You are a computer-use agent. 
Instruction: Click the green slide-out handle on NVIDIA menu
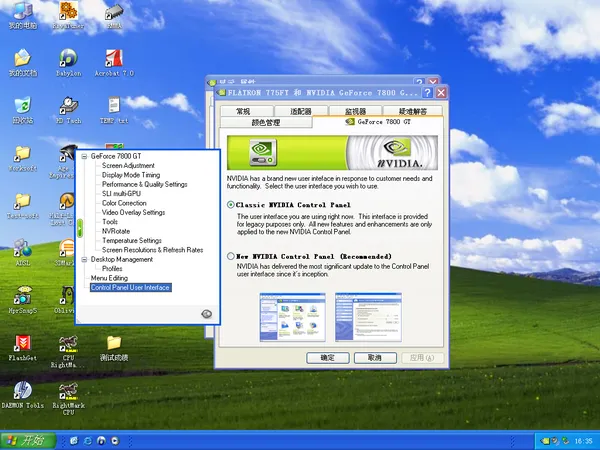click(80, 228)
